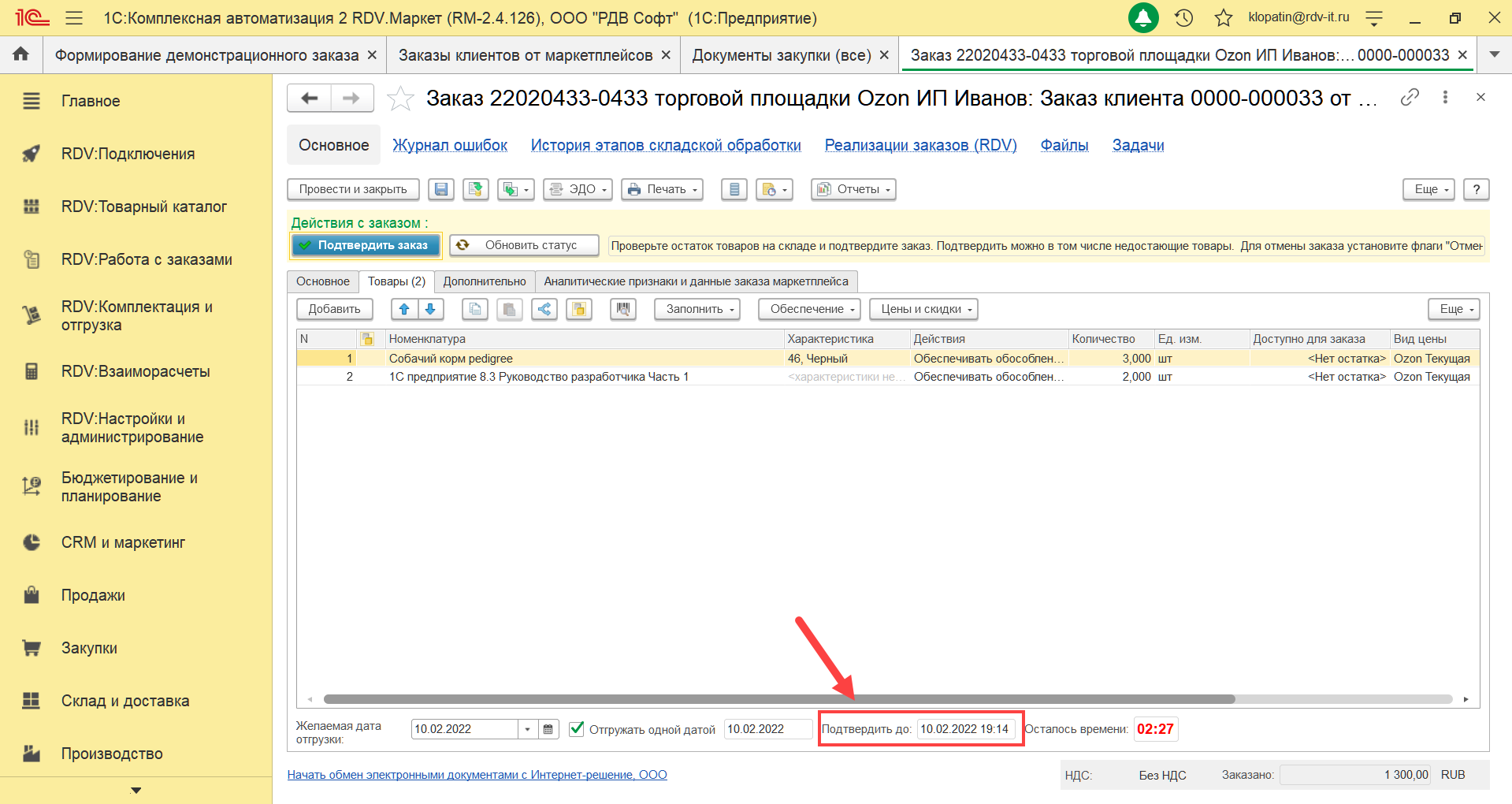The height and width of the screenshot is (804, 1512).
Task: Switch to the 'Дополнительно' tab
Action: pos(484,281)
